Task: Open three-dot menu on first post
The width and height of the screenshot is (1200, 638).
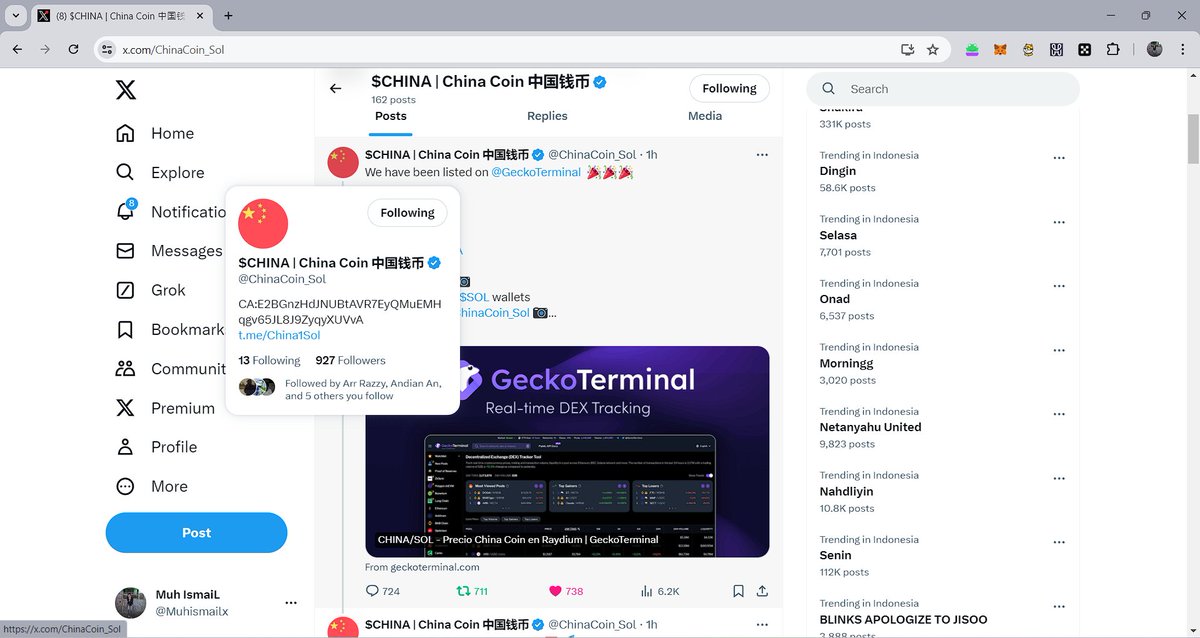Action: coord(762,154)
